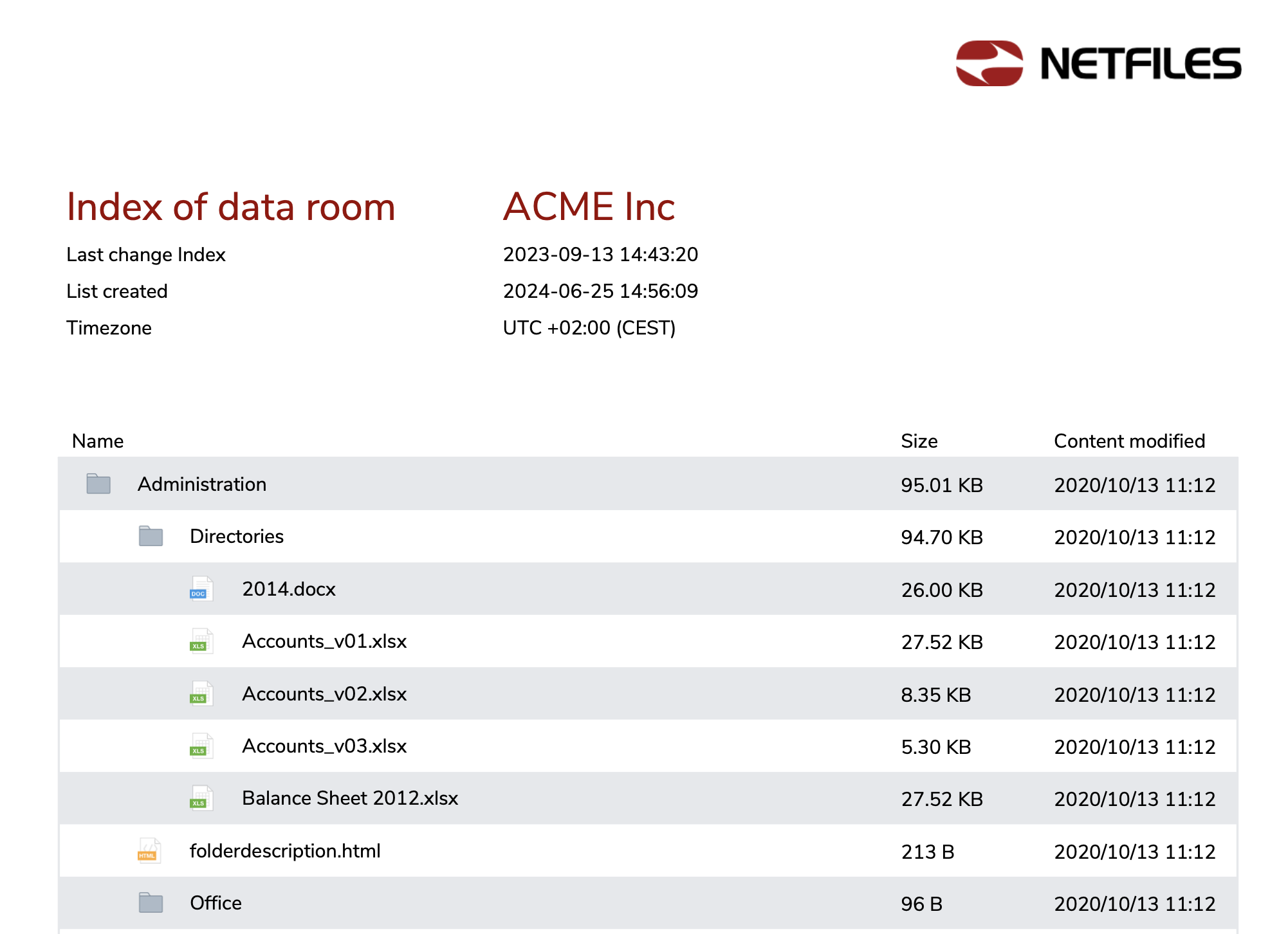1288x934 pixels.
Task: Open the 2014.docx file link
Action: (x=289, y=589)
